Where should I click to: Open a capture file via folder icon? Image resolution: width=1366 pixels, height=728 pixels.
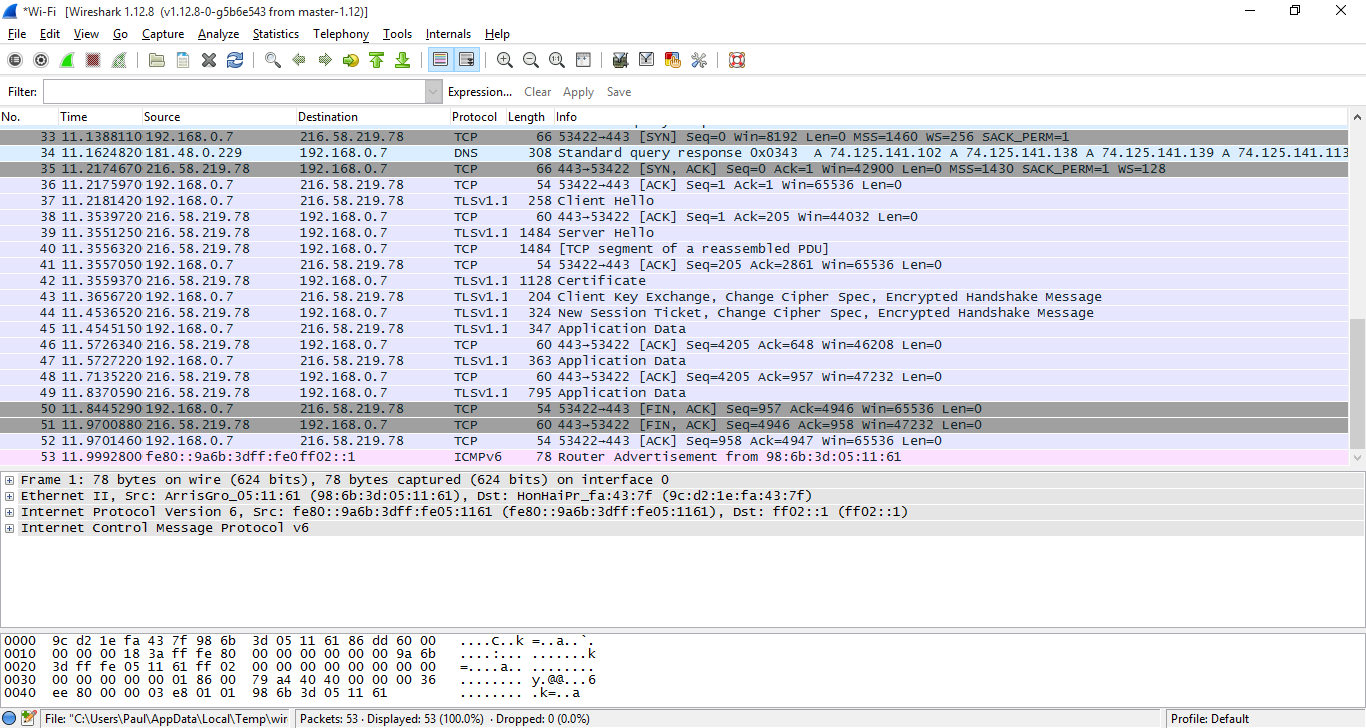point(157,60)
